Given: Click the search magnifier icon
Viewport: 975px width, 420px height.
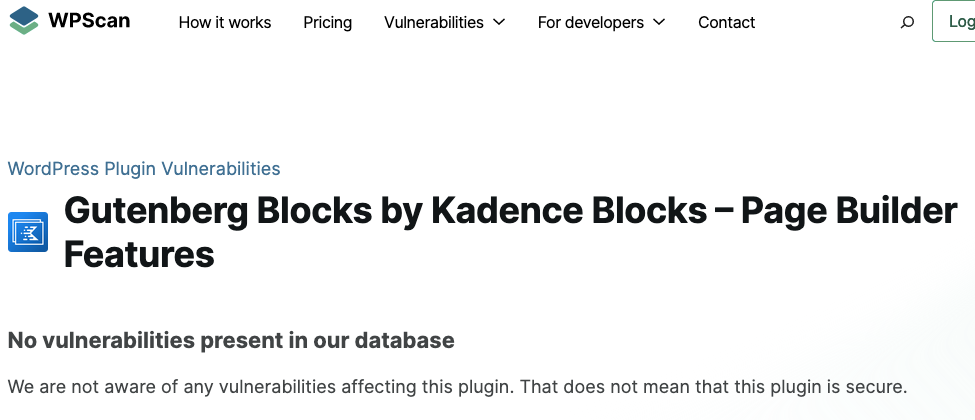Looking at the screenshot, I should pos(907,22).
